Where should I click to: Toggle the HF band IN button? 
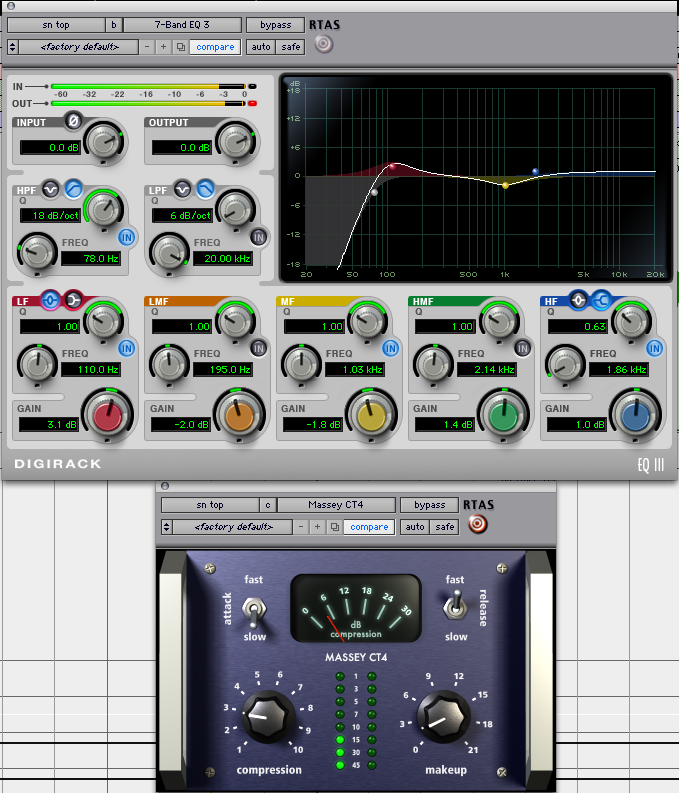click(654, 348)
